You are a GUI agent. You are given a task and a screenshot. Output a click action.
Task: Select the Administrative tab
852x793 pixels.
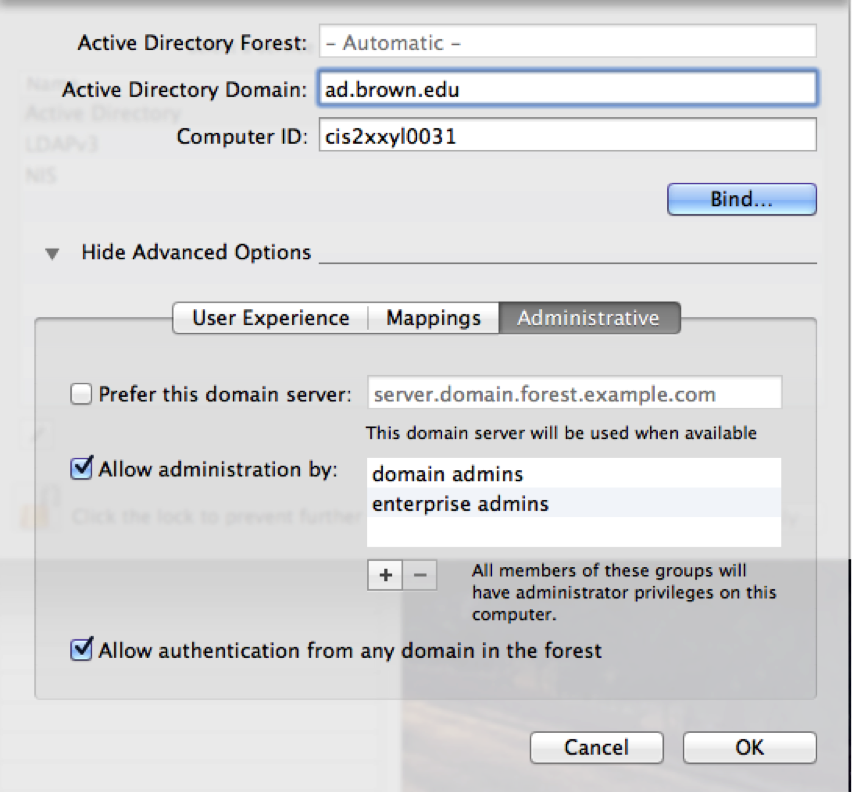point(588,318)
